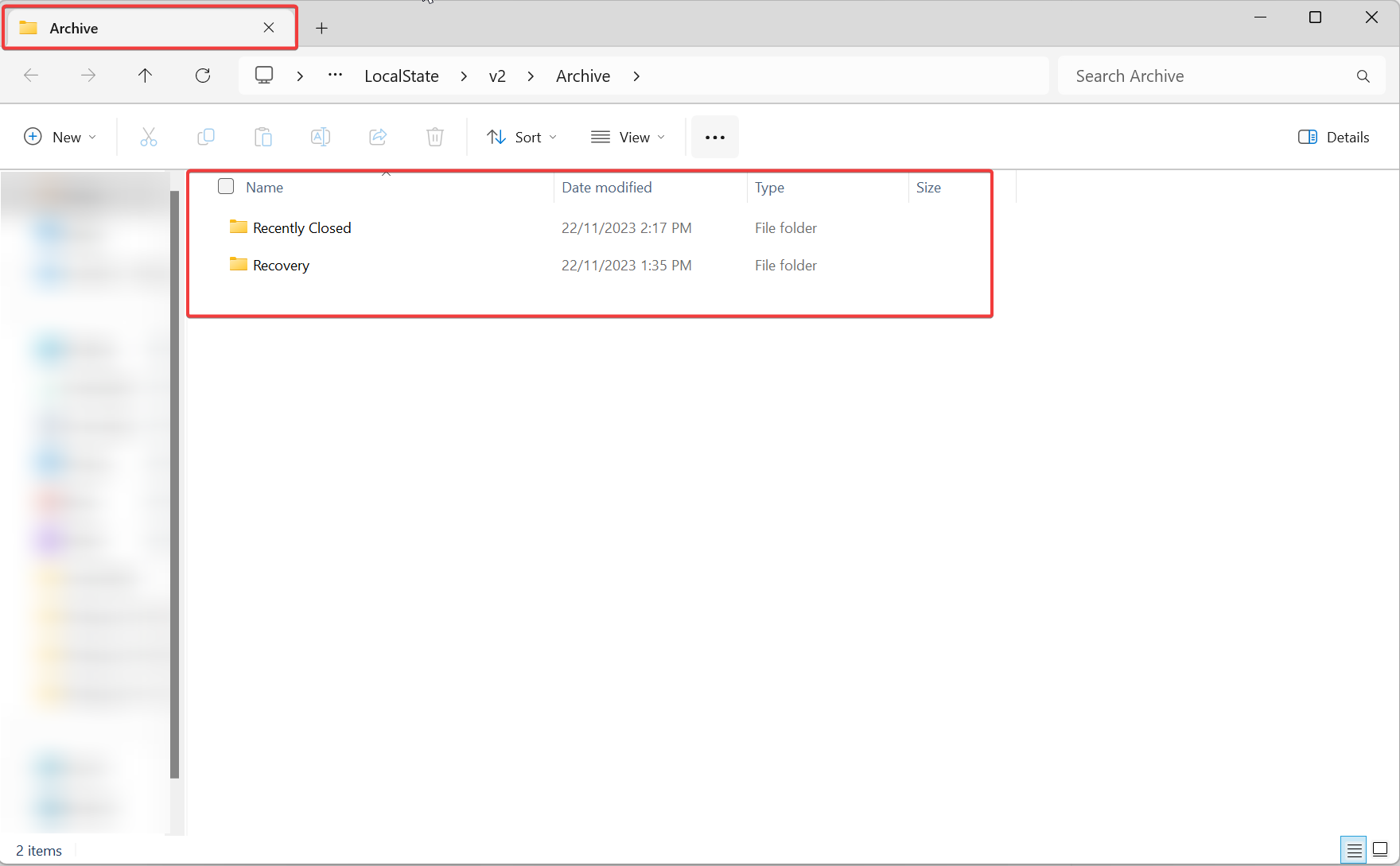Sort by the Name column header

[x=264, y=188]
